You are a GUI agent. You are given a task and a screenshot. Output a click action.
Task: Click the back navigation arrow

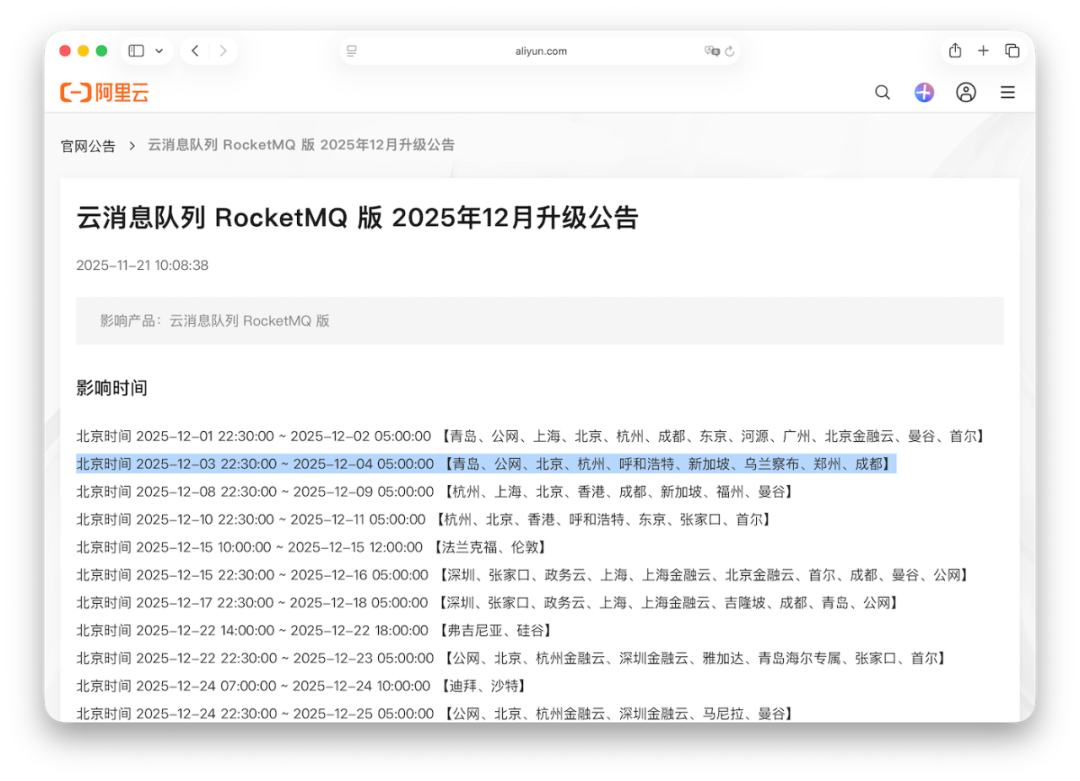point(195,50)
